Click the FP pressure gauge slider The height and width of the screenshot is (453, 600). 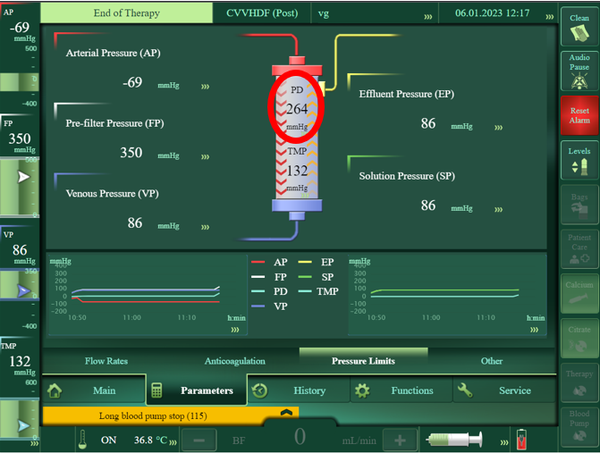tap(20, 176)
